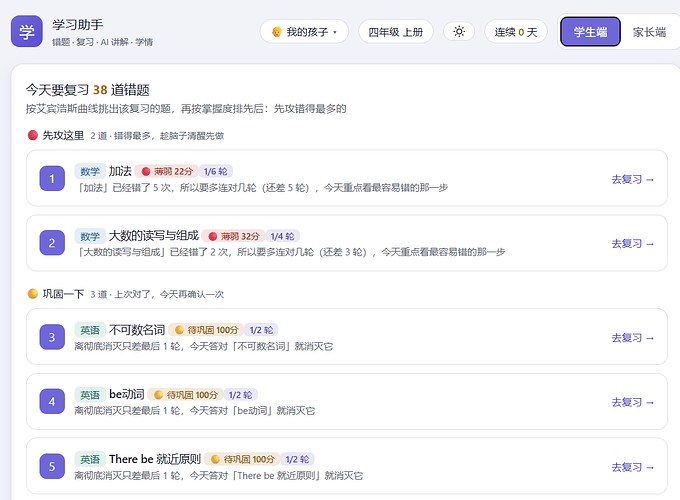
Task: Open the 四年级 上册 grade selector
Action: point(396,32)
